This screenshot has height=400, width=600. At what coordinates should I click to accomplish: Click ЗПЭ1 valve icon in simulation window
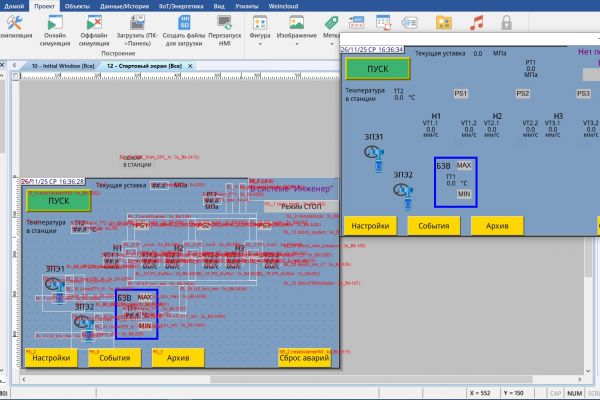pos(374,157)
